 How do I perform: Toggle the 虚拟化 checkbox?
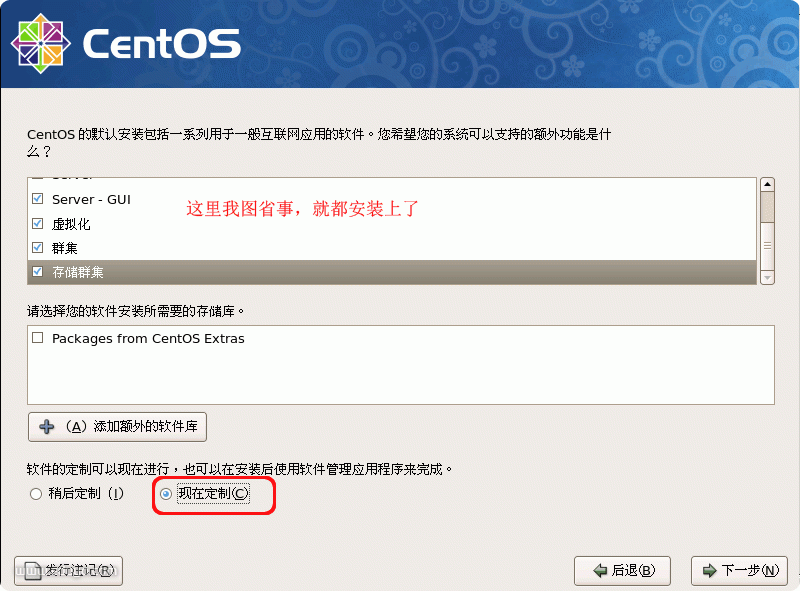[38, 223]
